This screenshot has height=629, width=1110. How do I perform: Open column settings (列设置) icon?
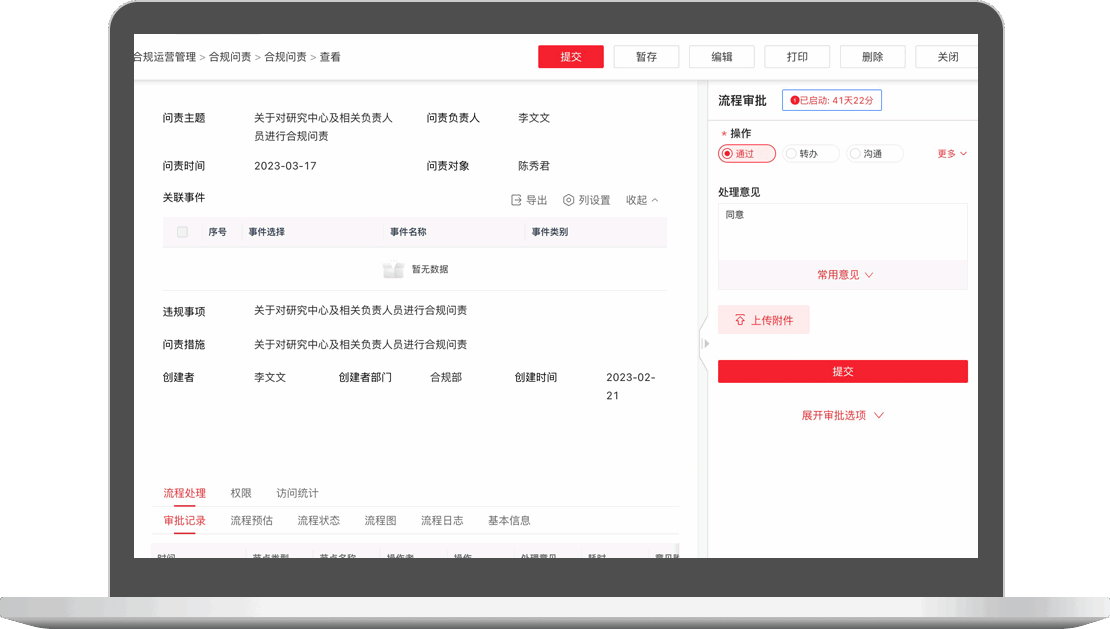[569, 200]
